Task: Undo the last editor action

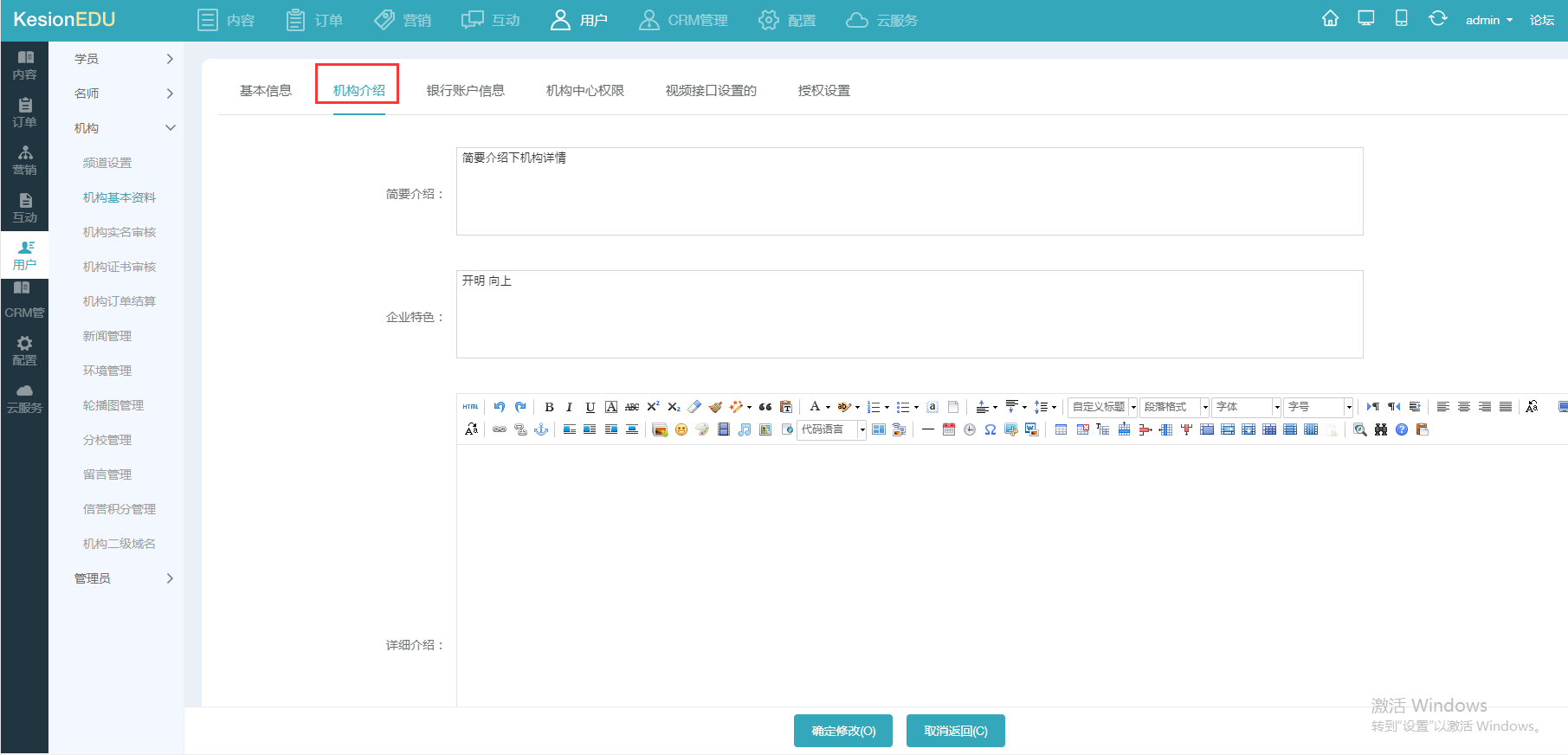Action: point(500,407)
